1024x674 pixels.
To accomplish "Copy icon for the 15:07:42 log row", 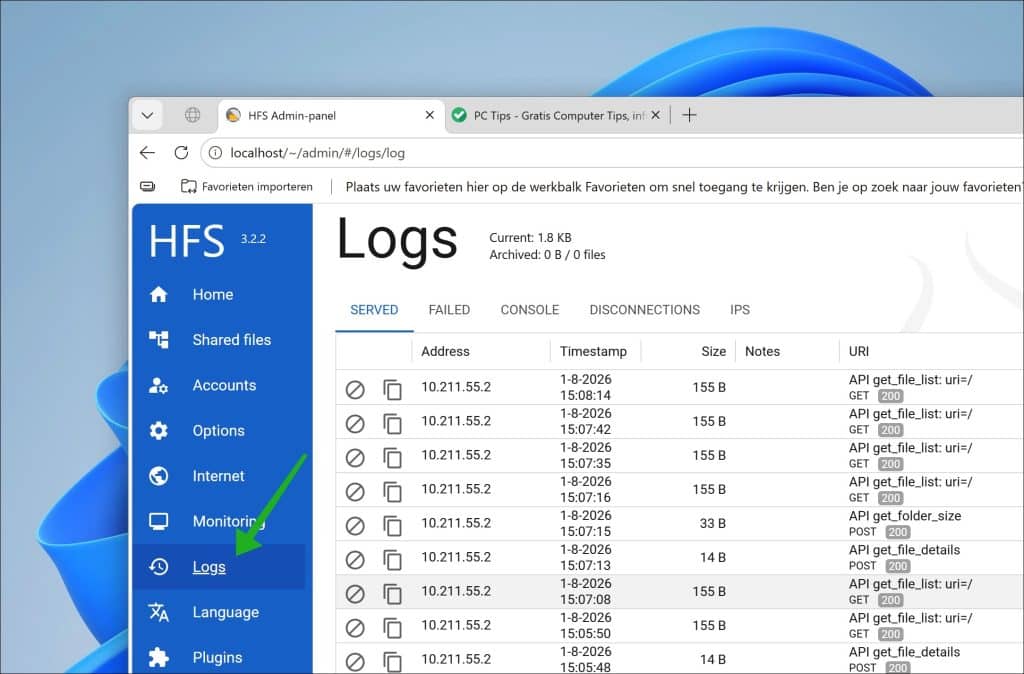I will pyautogui.click(x=392, y=424).
